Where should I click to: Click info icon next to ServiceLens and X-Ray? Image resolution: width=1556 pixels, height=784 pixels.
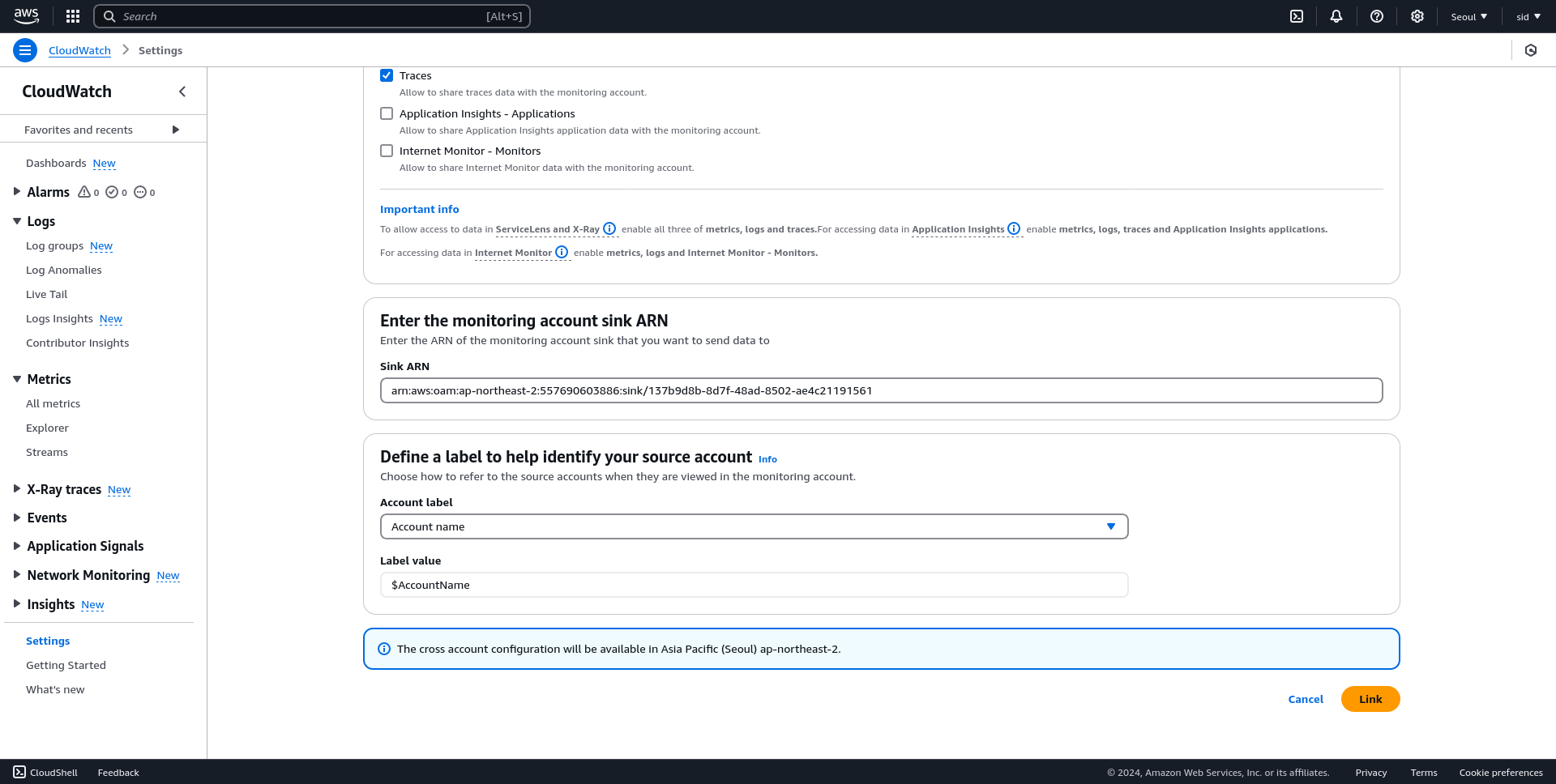pyautogui.click(x=609, y=229)
